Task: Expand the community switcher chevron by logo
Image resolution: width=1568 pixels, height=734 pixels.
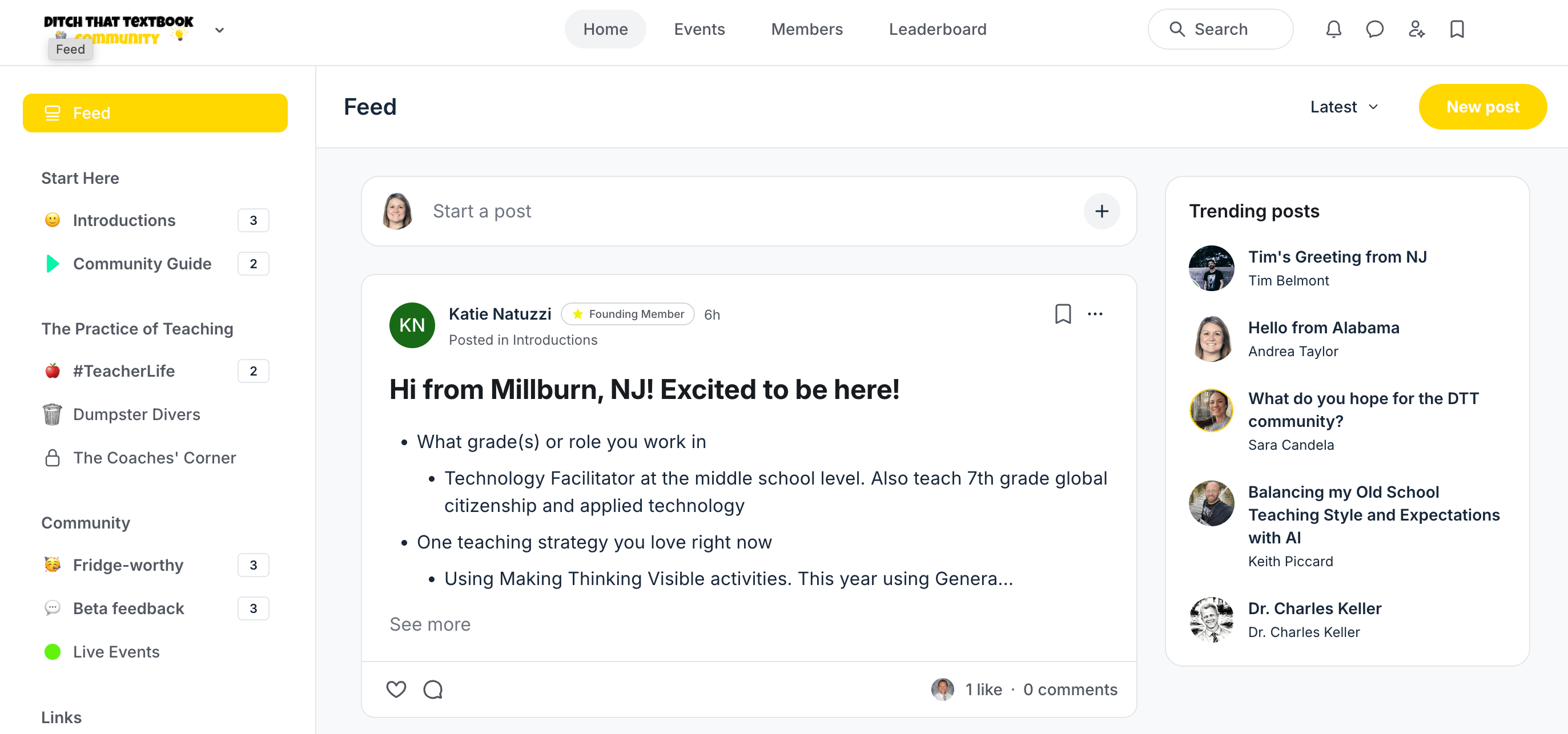Action: (x=220, y=30)
